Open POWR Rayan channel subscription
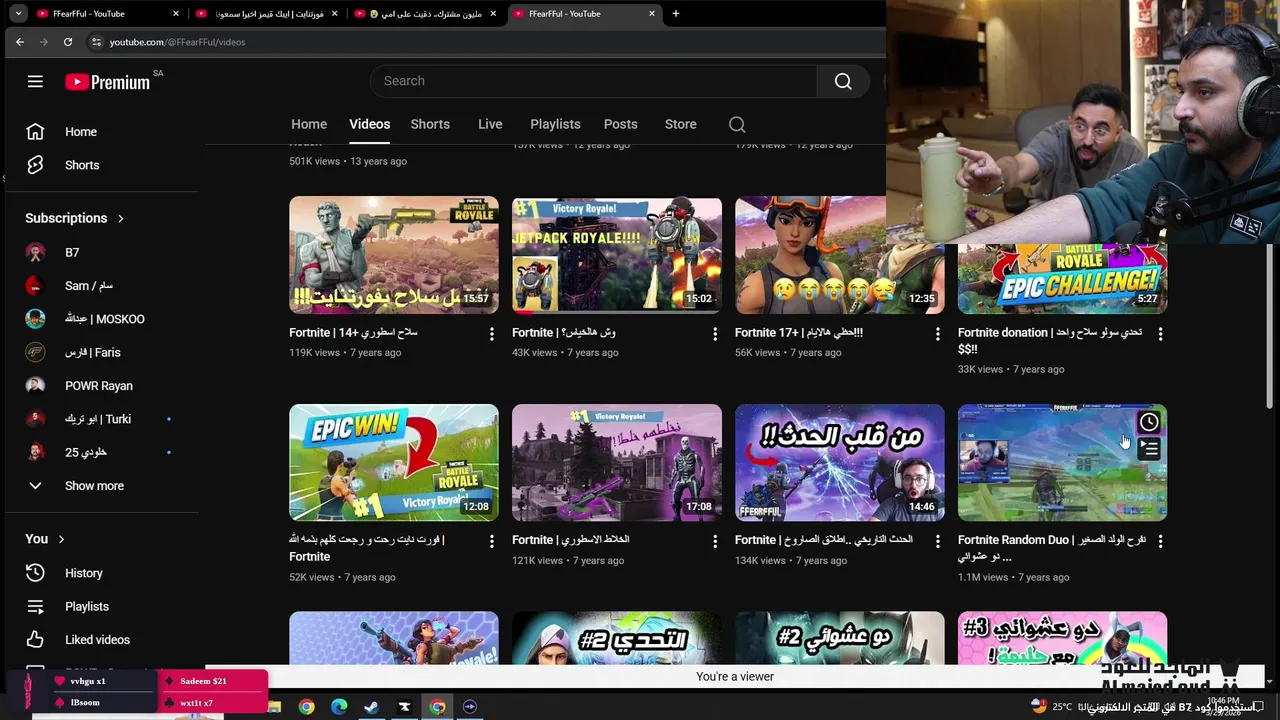 101,386
